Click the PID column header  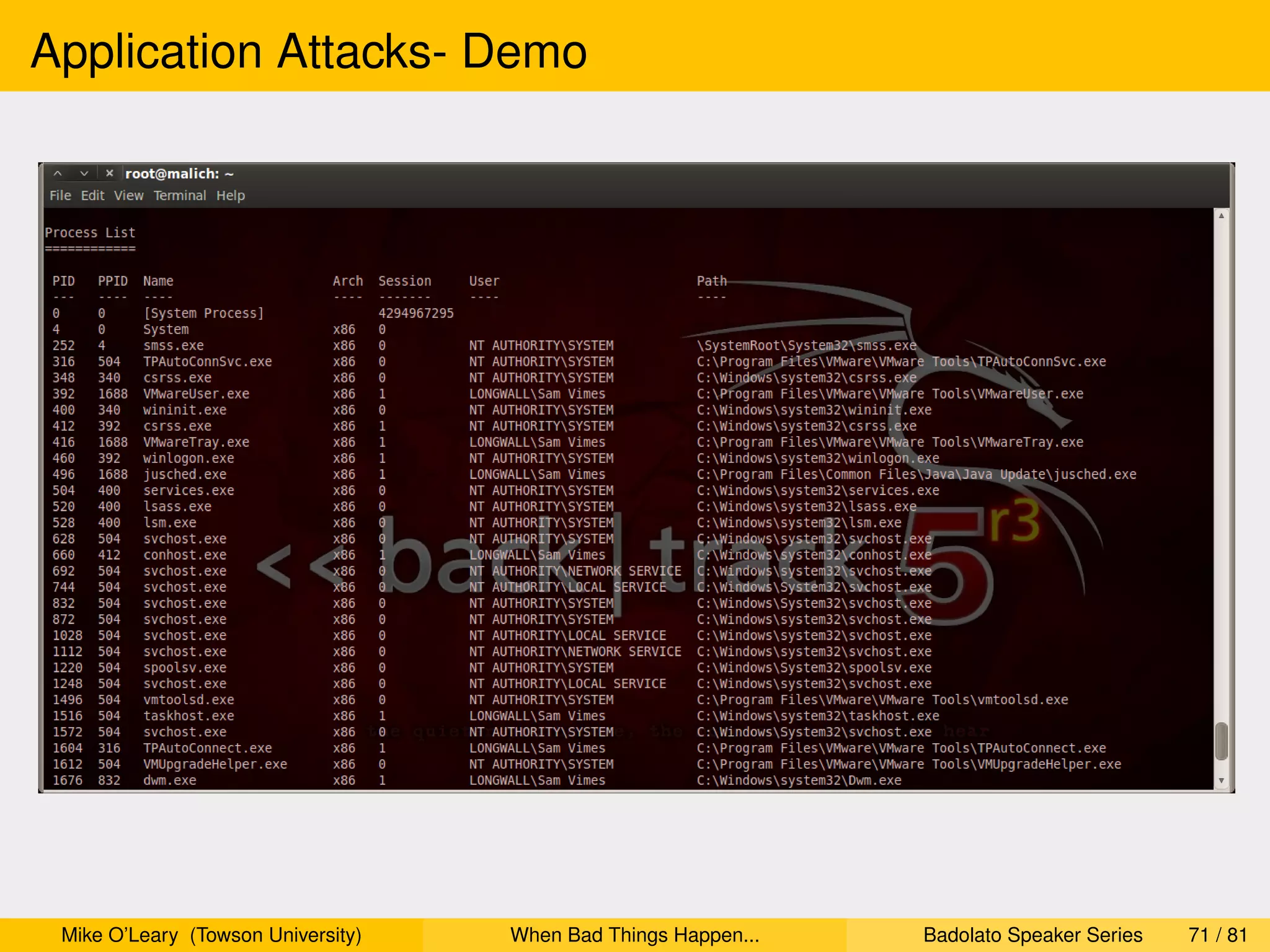[63, 281]
